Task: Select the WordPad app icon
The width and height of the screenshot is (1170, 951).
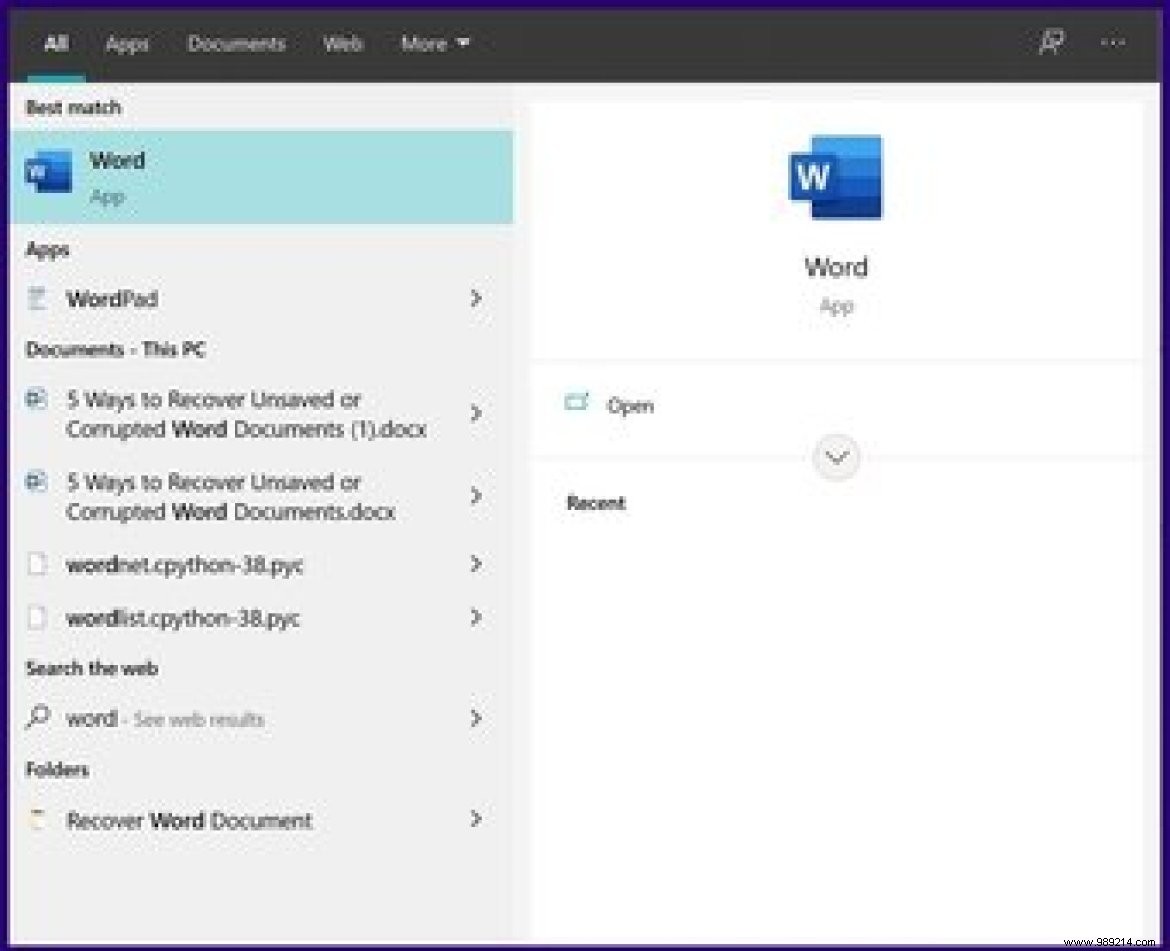Action: coord(36,298)
